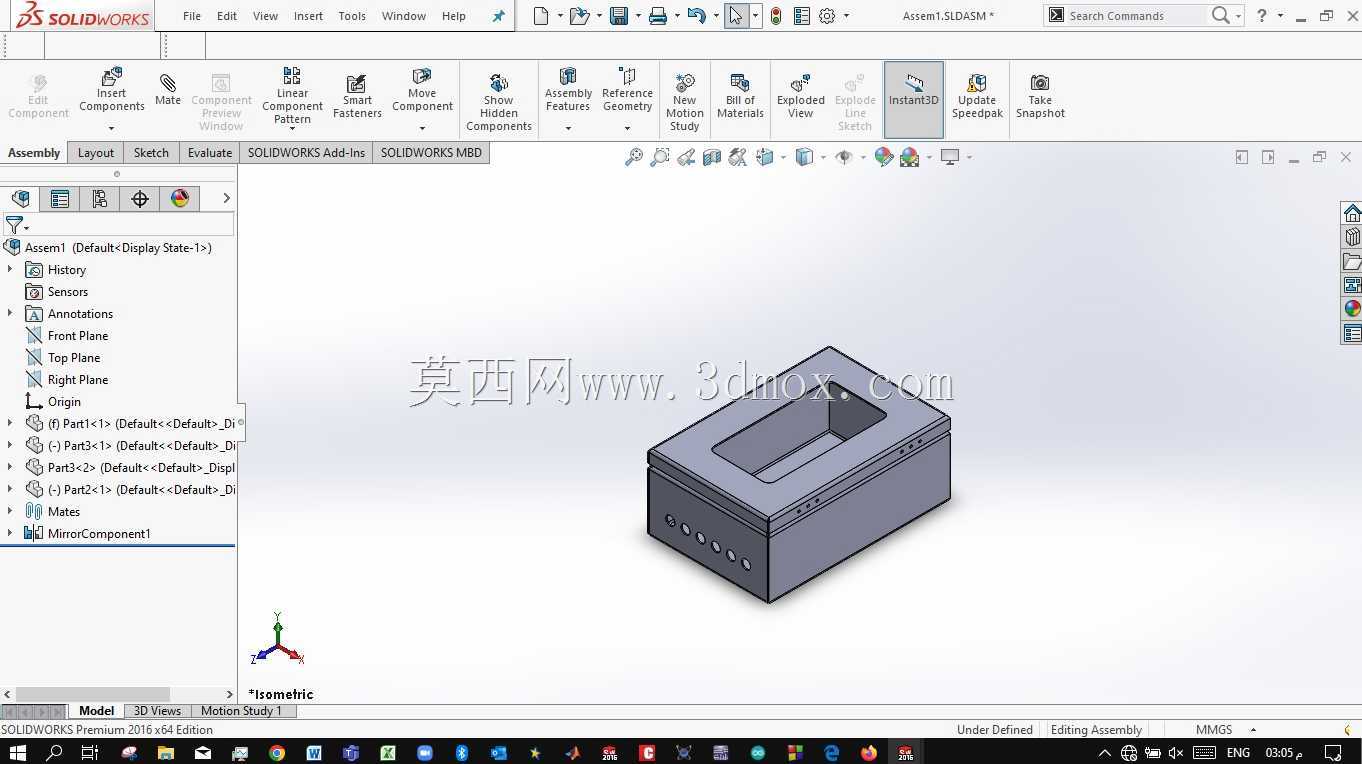The width and height of the screenshot is (1362, 764).
Task: Toggle the Instant3D button
Action: [914, 99]
